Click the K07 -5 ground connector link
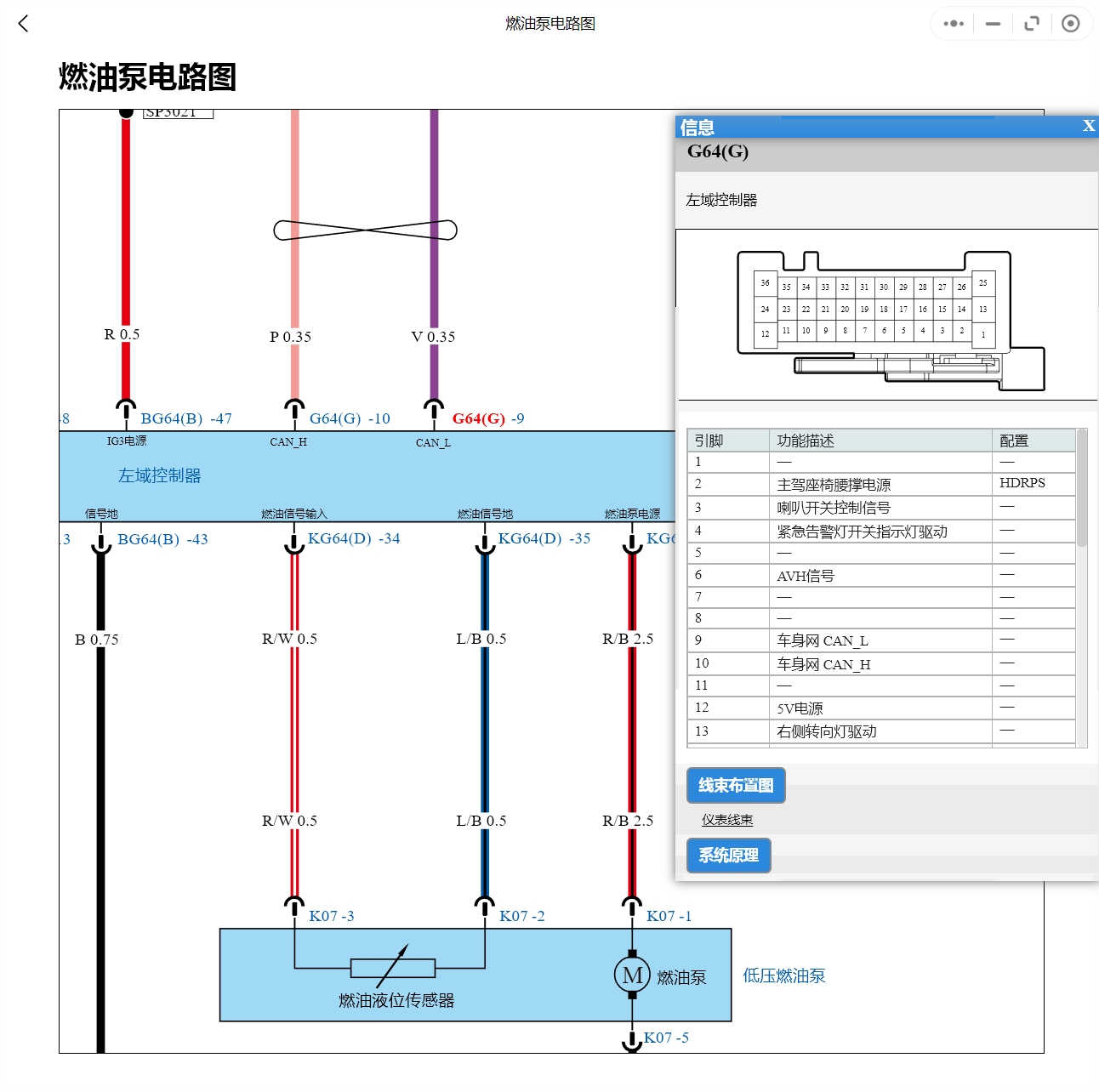This screenshot has height=1092, width=1099. pyautogui.click(x=664, y=1038)
